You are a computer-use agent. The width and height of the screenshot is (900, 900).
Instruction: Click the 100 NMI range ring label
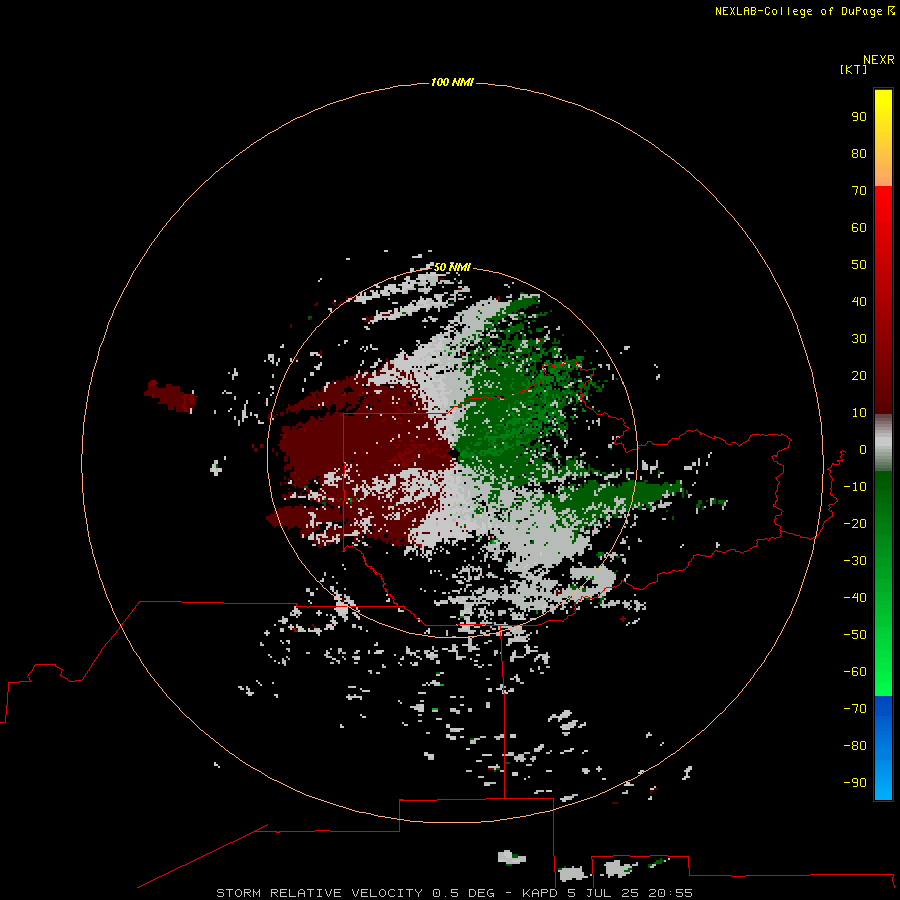click(452, 82)
